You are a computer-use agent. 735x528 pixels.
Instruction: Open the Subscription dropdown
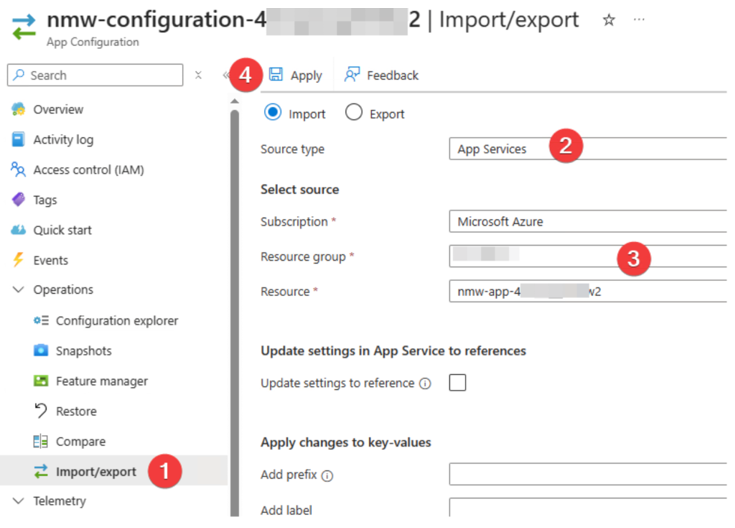pos(588,221)
